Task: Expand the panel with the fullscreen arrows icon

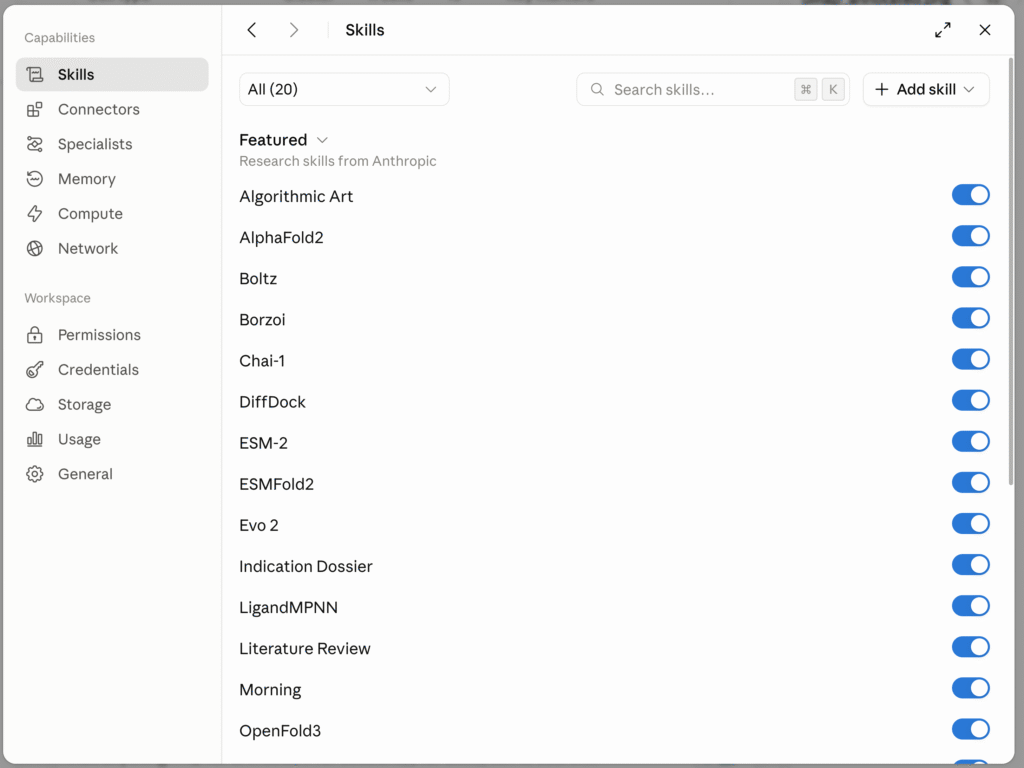Action: coord(942,30)
